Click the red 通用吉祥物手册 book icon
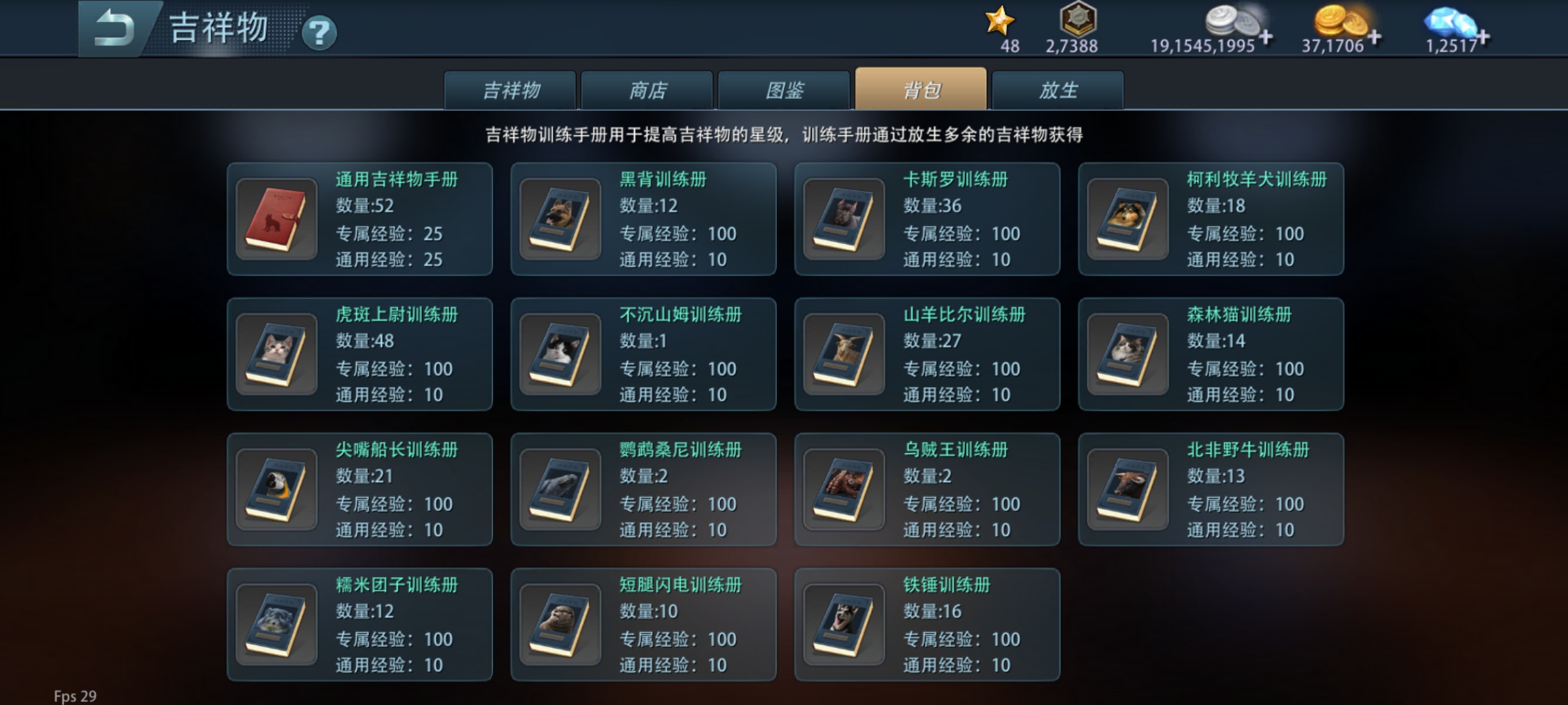This screenshot has height=705, width=1568. (276, 220)
